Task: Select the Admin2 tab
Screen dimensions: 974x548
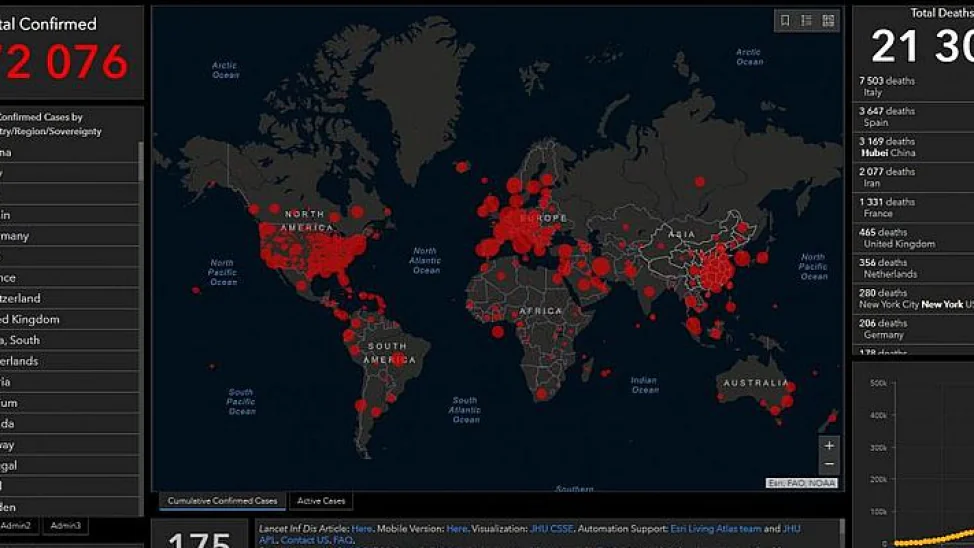Action: tap(16, 526)
